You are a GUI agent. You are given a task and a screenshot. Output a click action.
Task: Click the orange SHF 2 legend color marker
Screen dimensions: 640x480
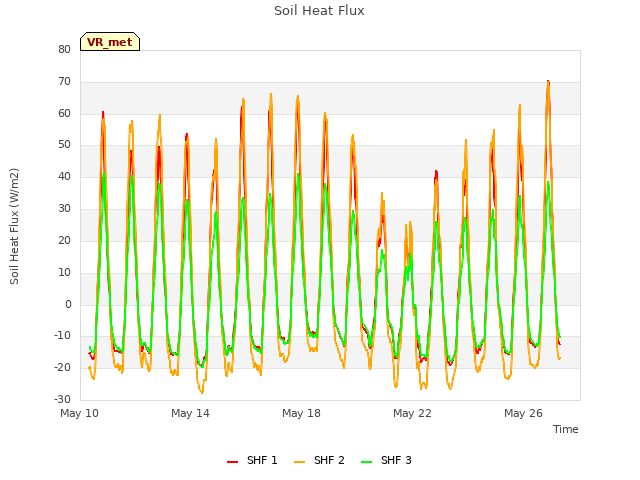299,461
